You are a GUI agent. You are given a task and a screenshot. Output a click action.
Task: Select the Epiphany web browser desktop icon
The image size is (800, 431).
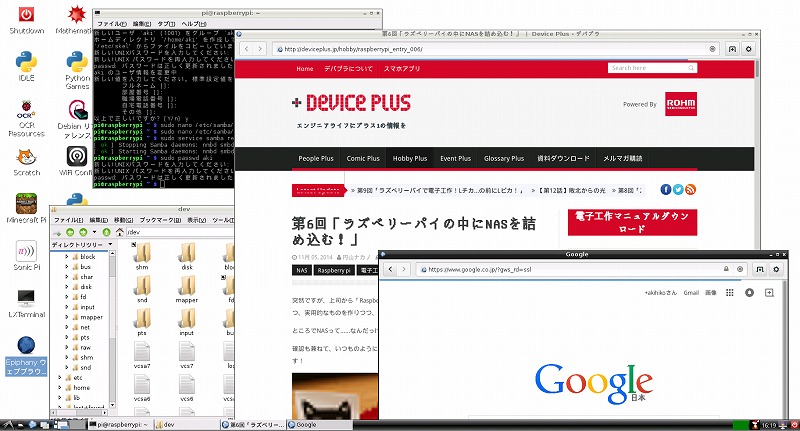pyautogui.click(x=26, y=356)
